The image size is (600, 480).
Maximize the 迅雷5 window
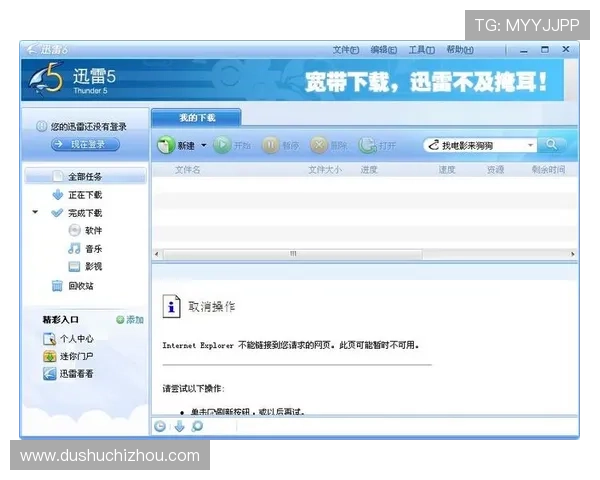(545, 50)
